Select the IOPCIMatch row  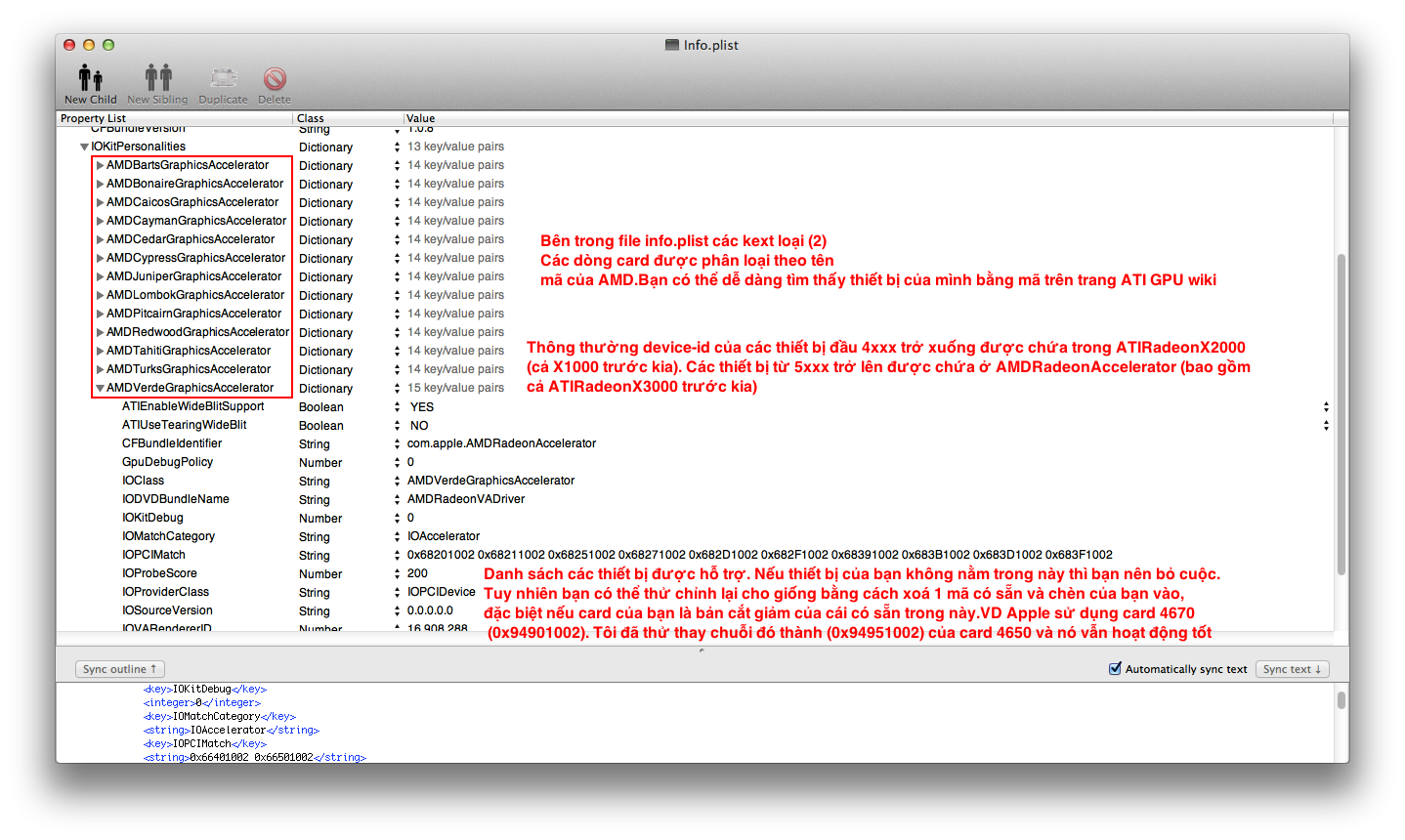(x=153, y=555)
